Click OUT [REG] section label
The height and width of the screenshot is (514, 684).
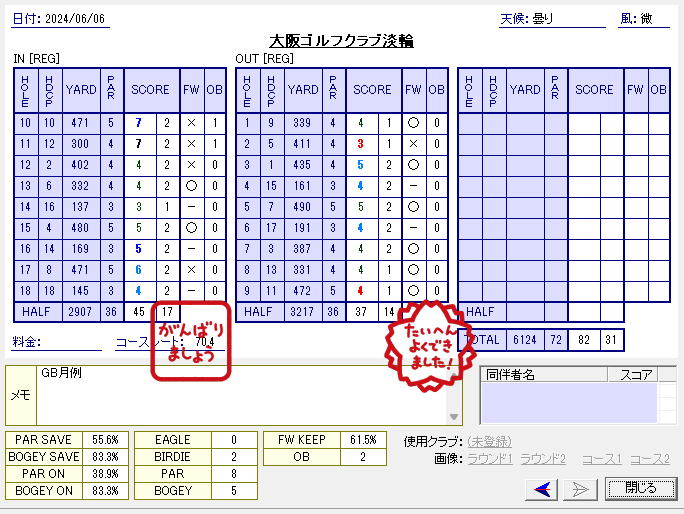pyautogui.click(x=264, y=59)
